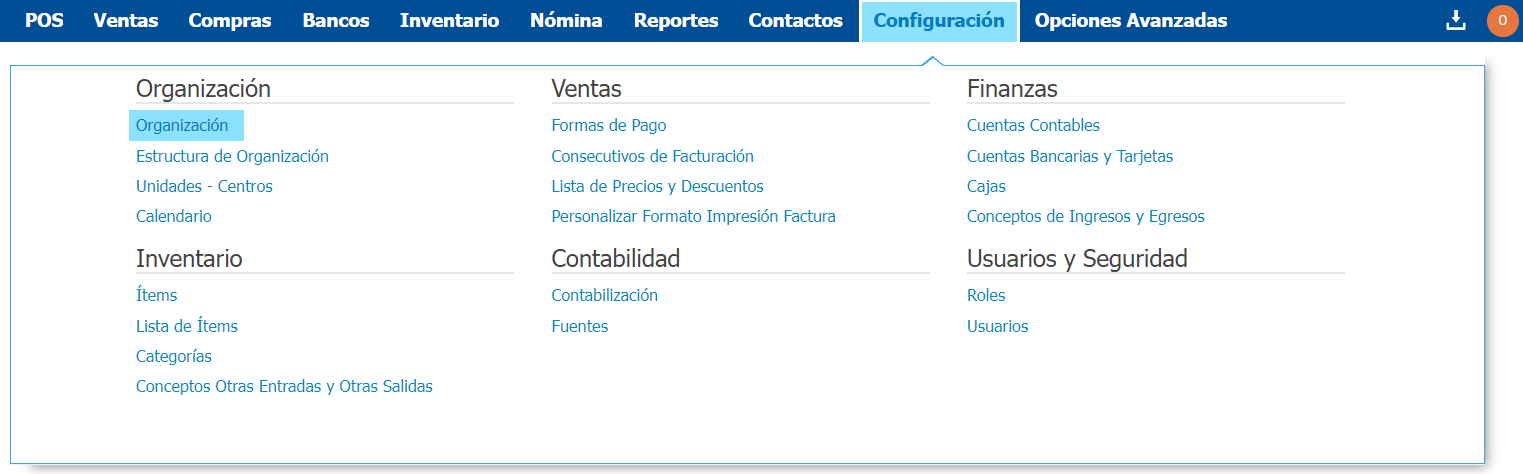Select Lista de Precios y Descuentos
1523x474 pixels.
click(657, 186)
